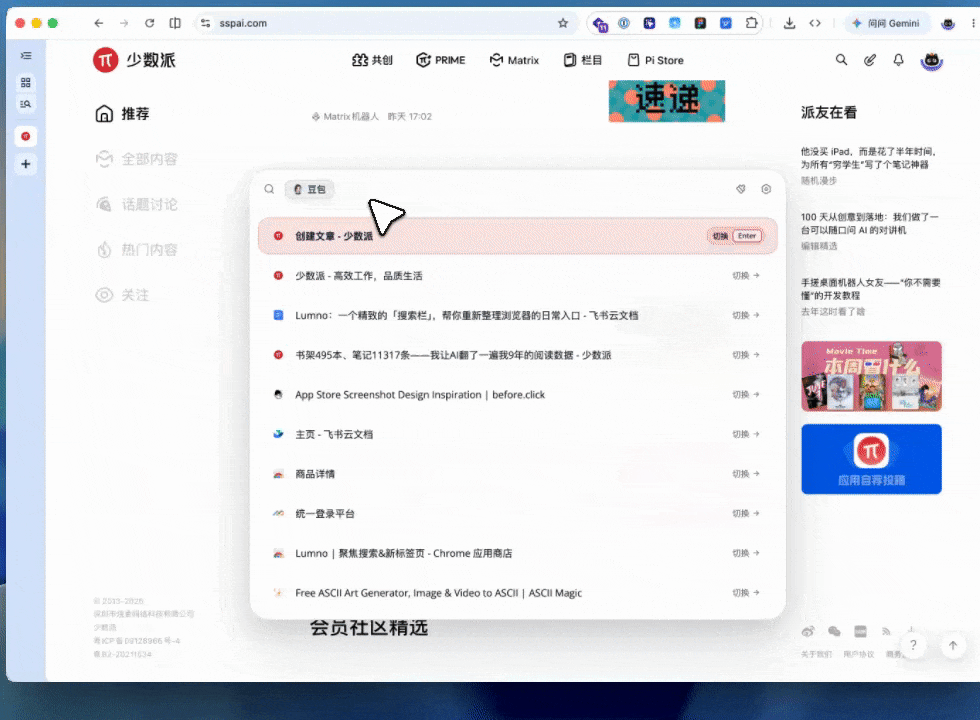Image resolution: width=980 pixels, height=720 pixels.
Task: Click the sspai.com address bar
Action: coord(384,23)
